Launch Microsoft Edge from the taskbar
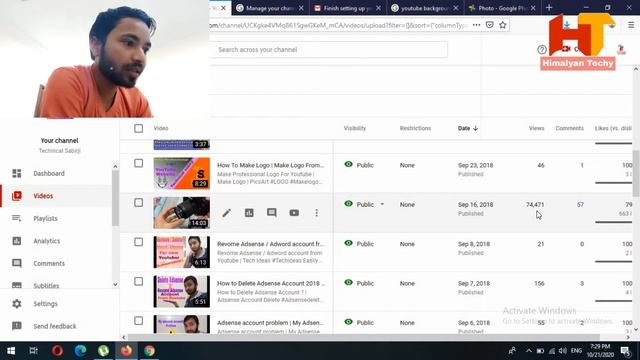The height and width of the screenshot is (360, 640). click(x=80, y=351)
